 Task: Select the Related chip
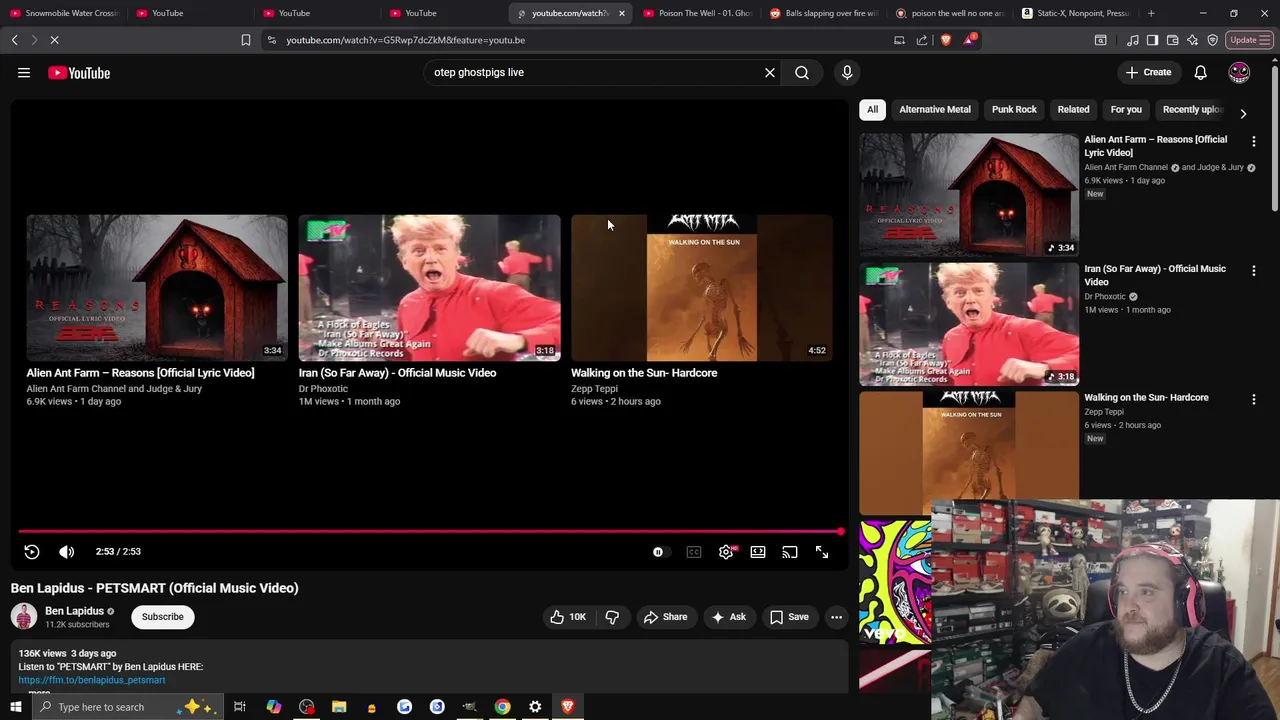click(x=1073, y=110)
